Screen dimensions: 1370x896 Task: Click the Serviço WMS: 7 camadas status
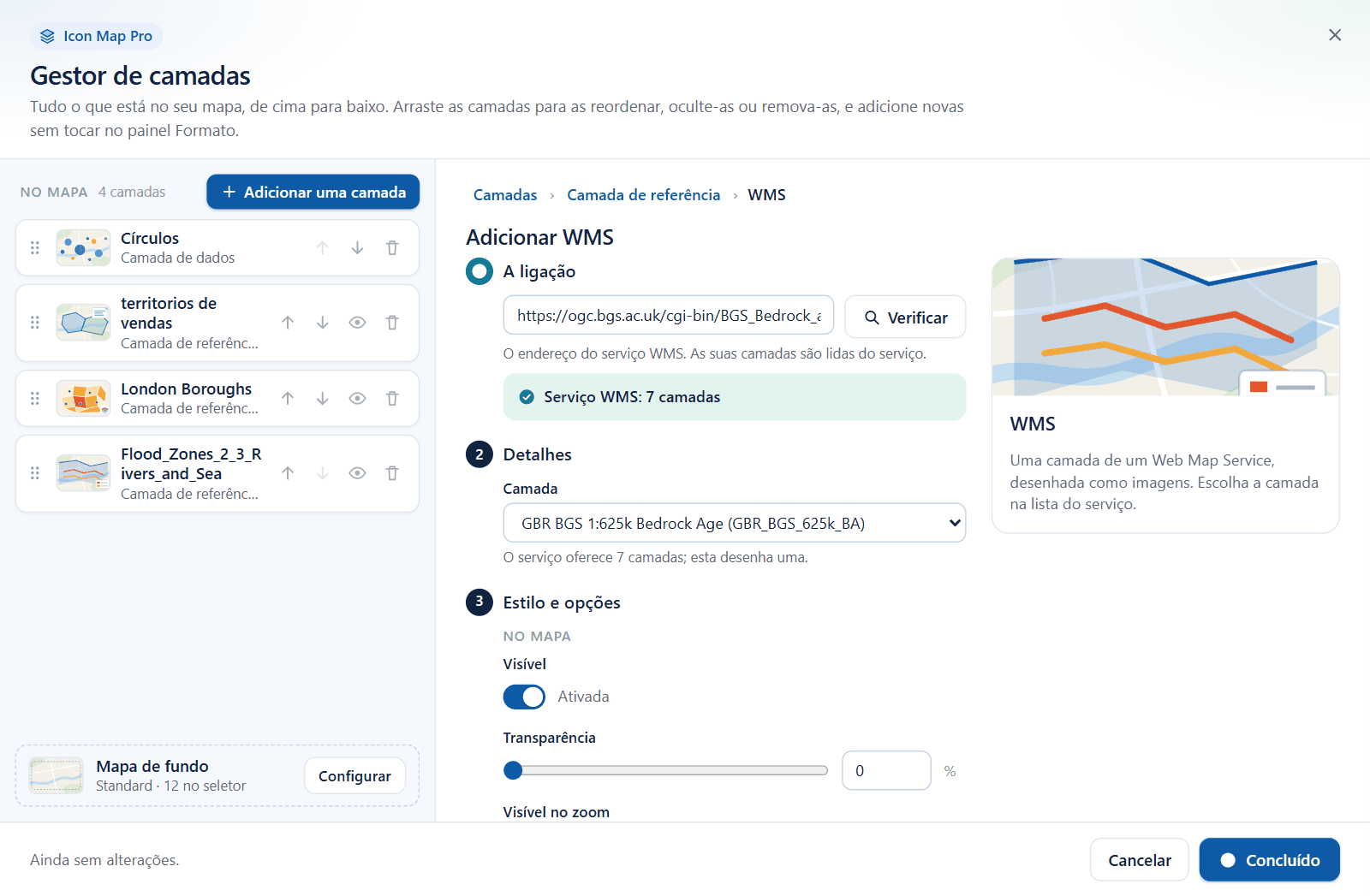735,397
